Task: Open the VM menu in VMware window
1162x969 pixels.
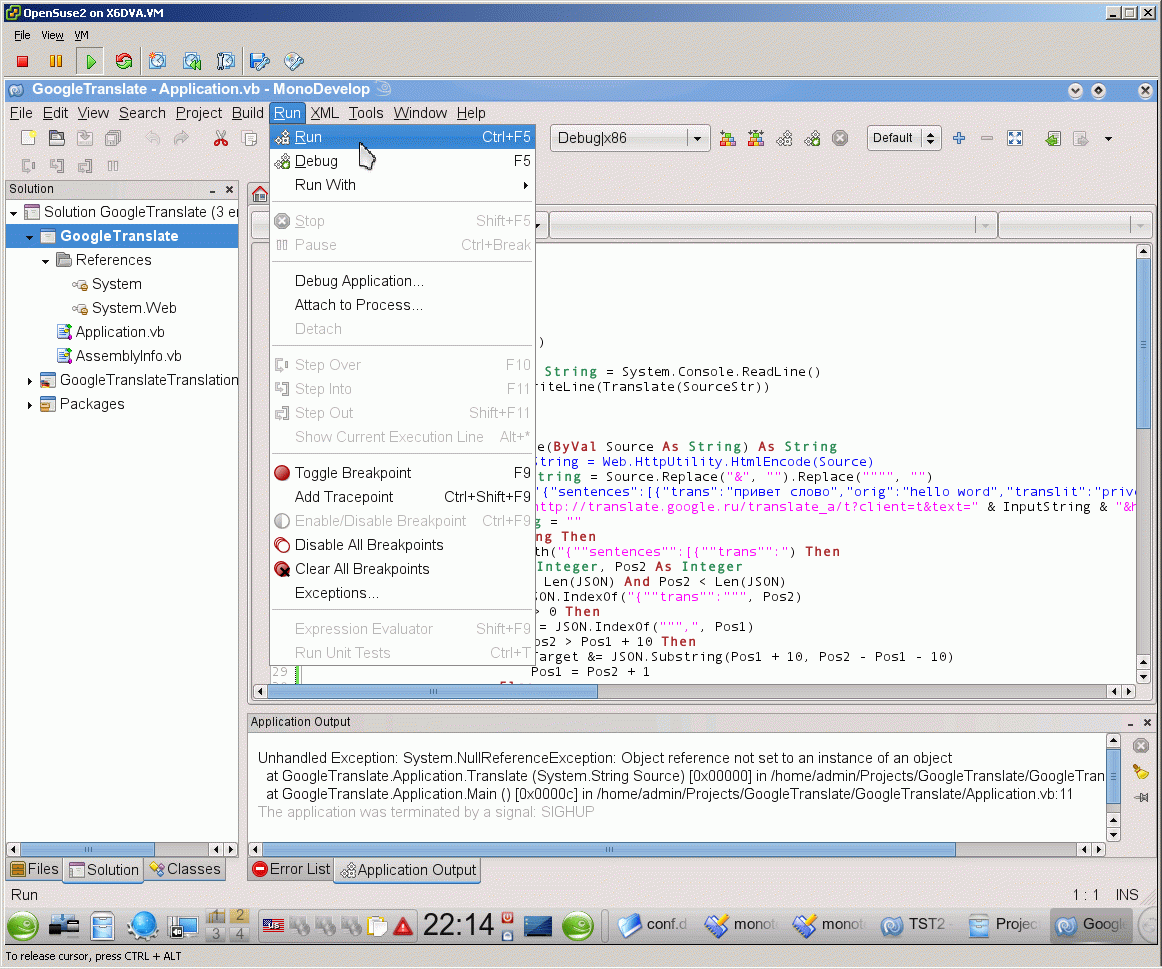Action: (x=82, y=35)
